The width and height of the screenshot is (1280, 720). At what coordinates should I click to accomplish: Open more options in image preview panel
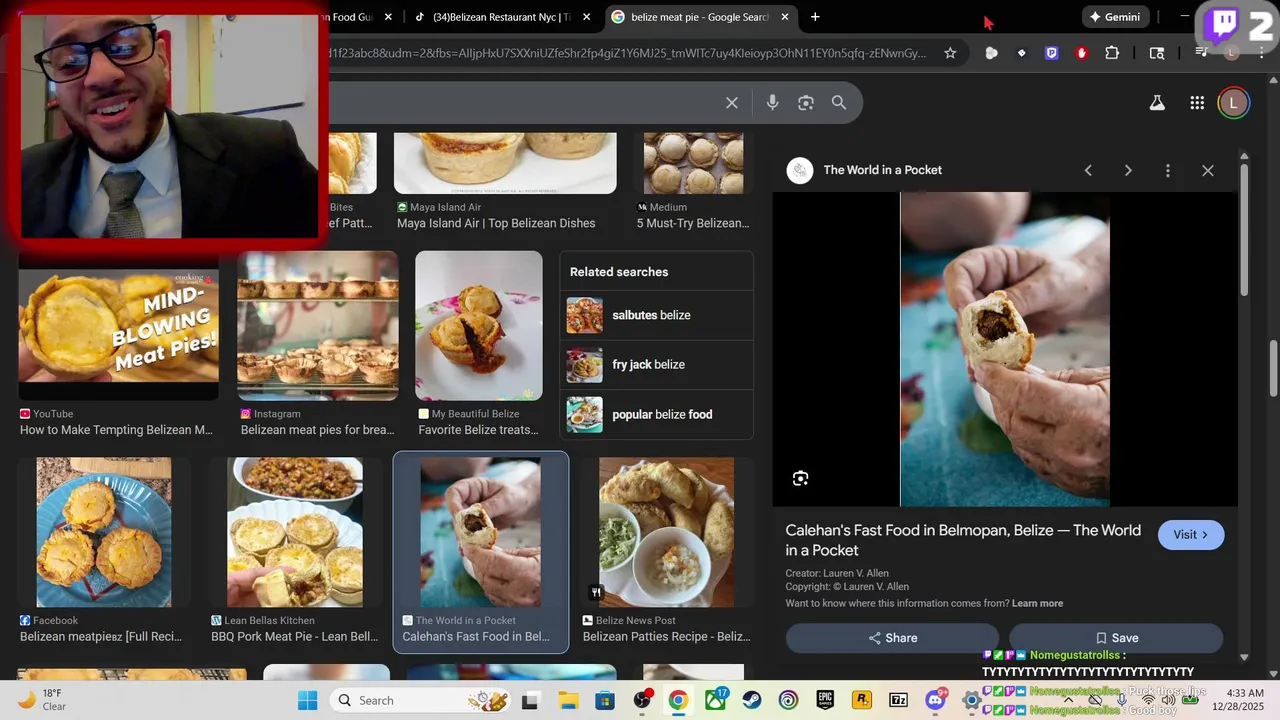point(1167,171)
